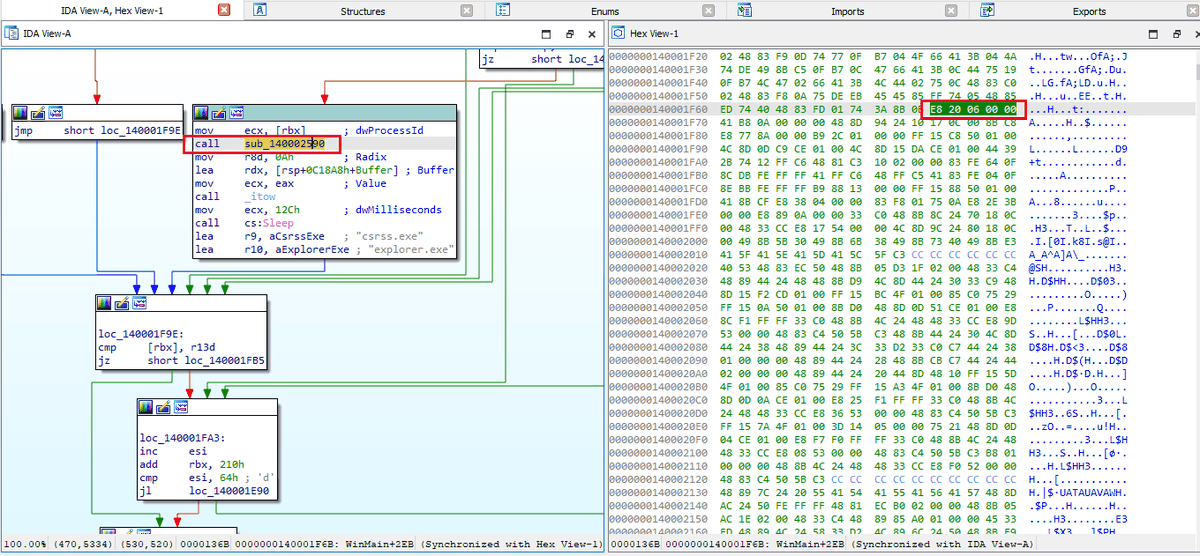Switch to the Imports tab
Viewport: 1200px width, 556px height.
point(848,12)
